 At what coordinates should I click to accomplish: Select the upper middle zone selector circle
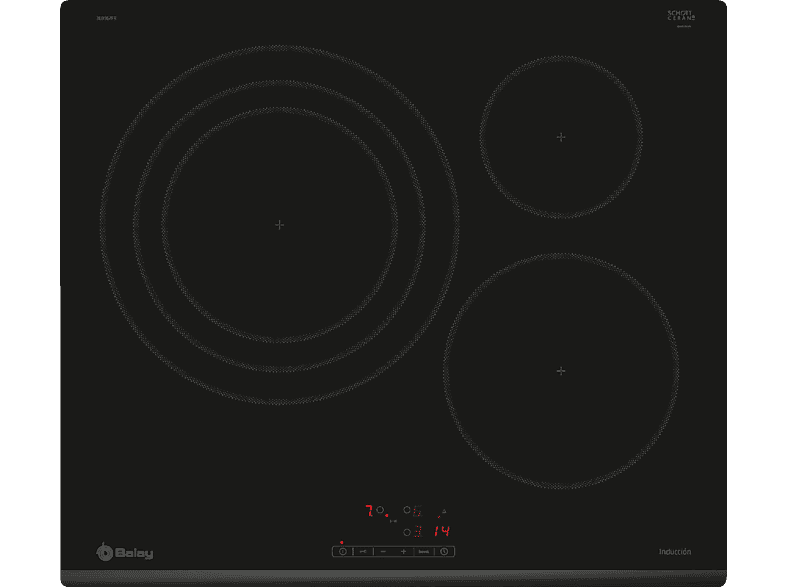(x=407, y=510)
